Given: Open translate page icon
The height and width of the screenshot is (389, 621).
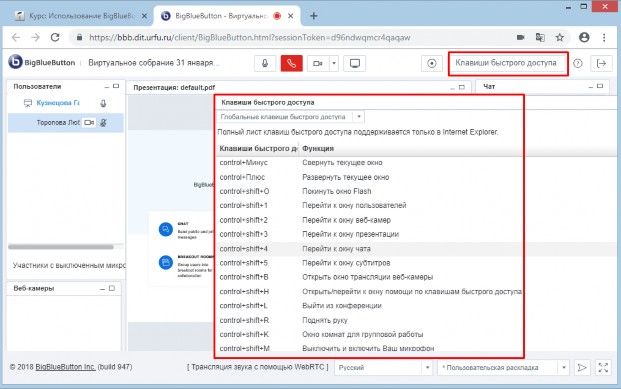Looking at the screenshot, I should [540, 37].
